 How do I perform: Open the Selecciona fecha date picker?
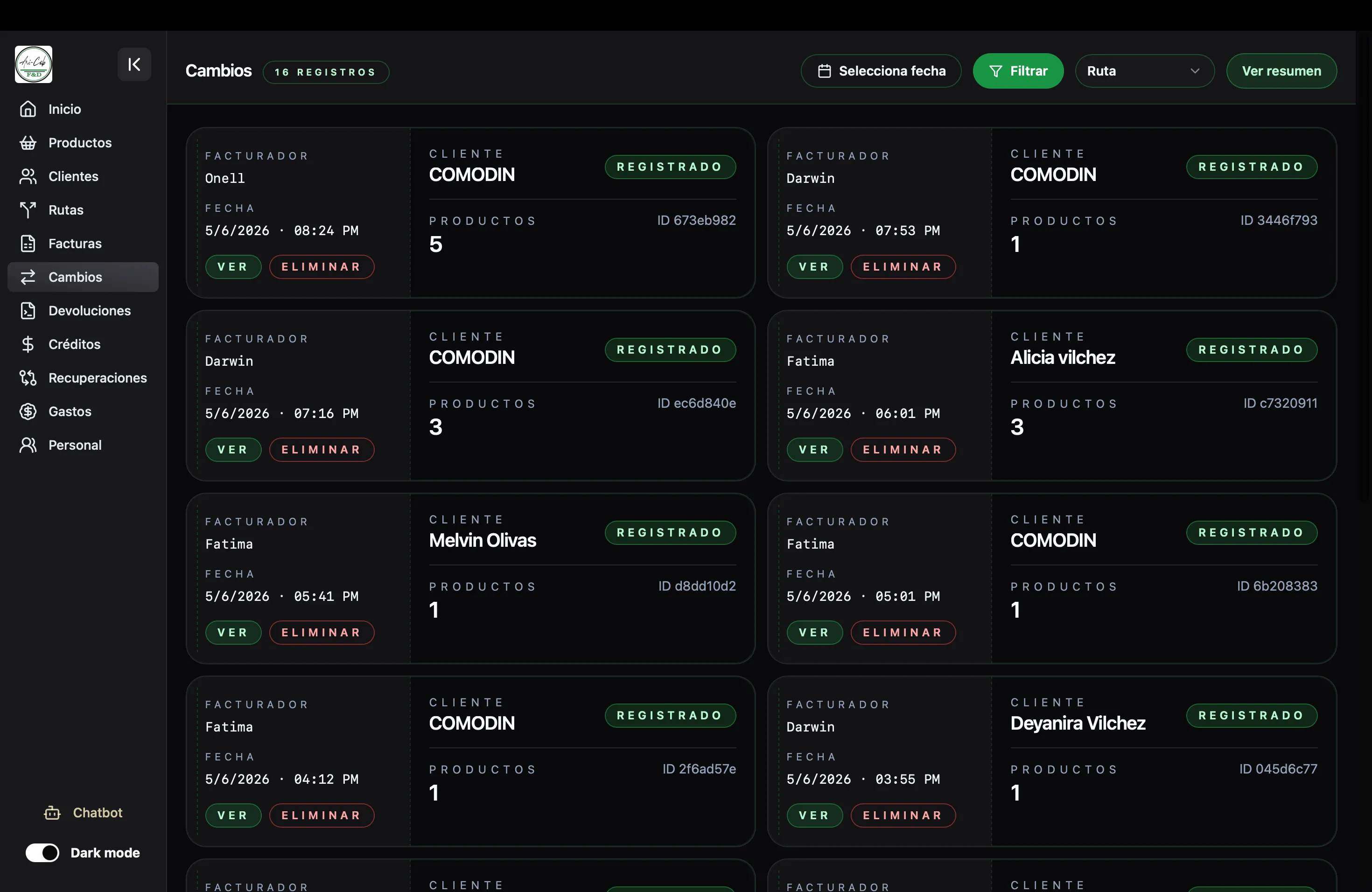[880, 71]
